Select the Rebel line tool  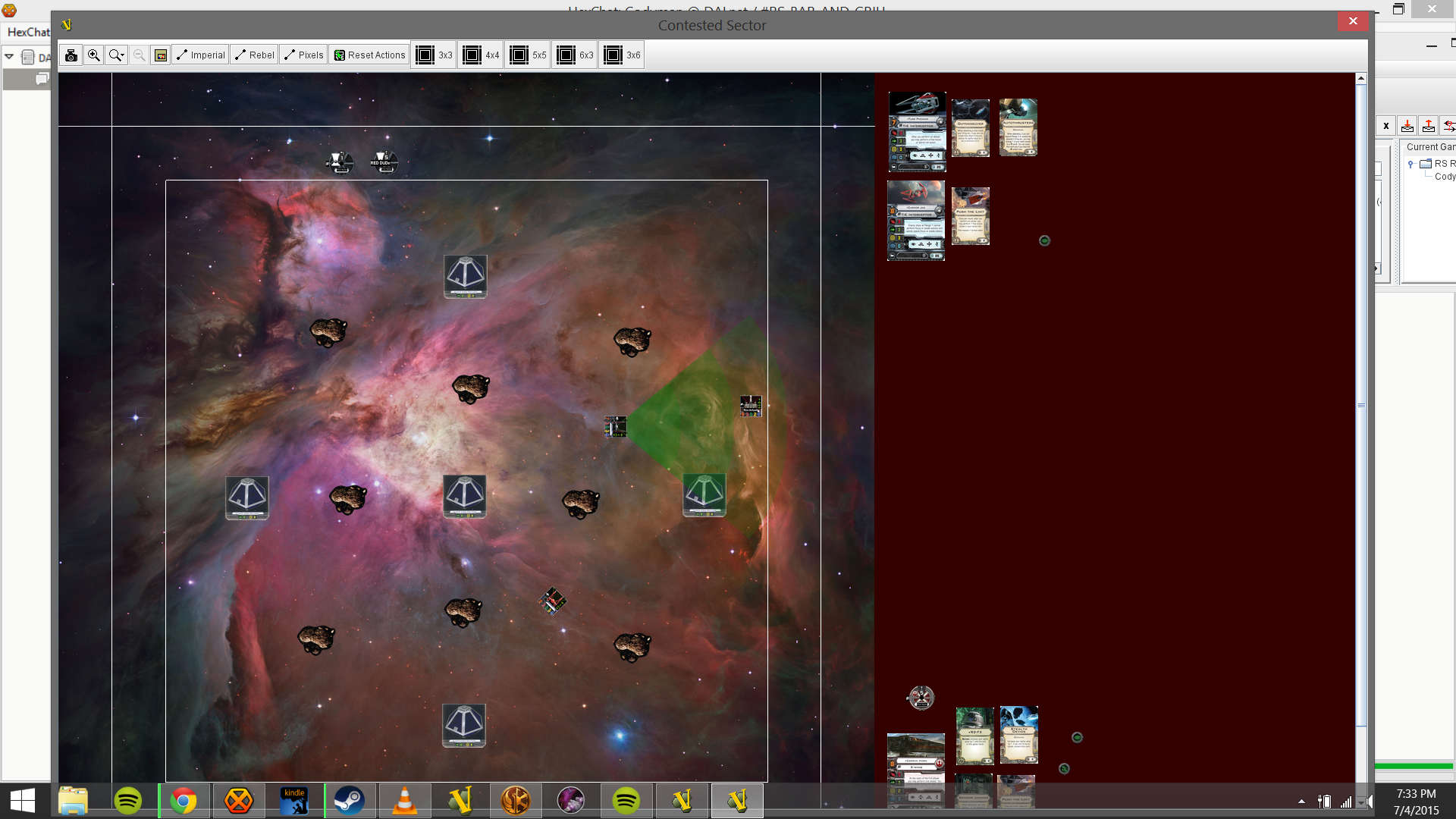point(255,55)
